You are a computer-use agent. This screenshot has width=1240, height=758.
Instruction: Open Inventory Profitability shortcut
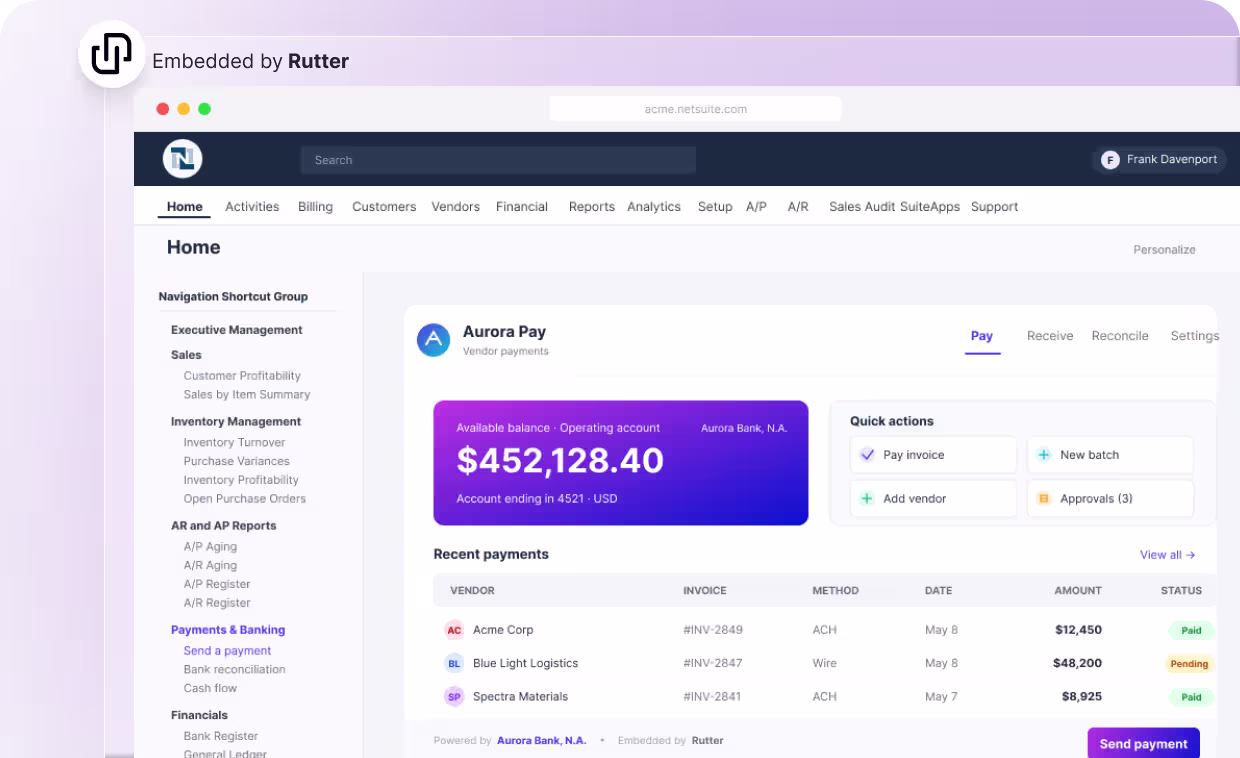pyautogui.click(x=241, y=481)
